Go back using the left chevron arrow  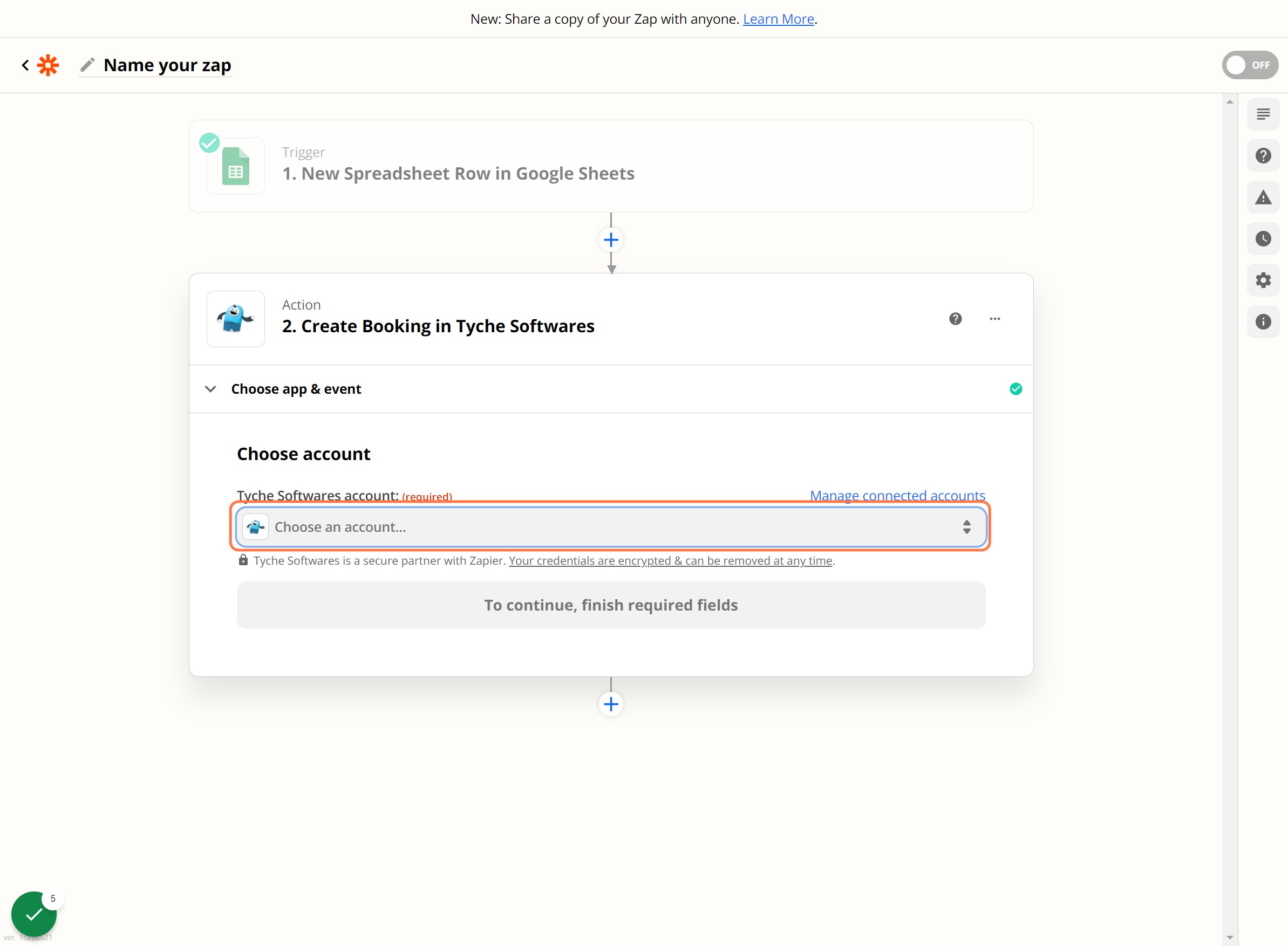click(25, 65)
